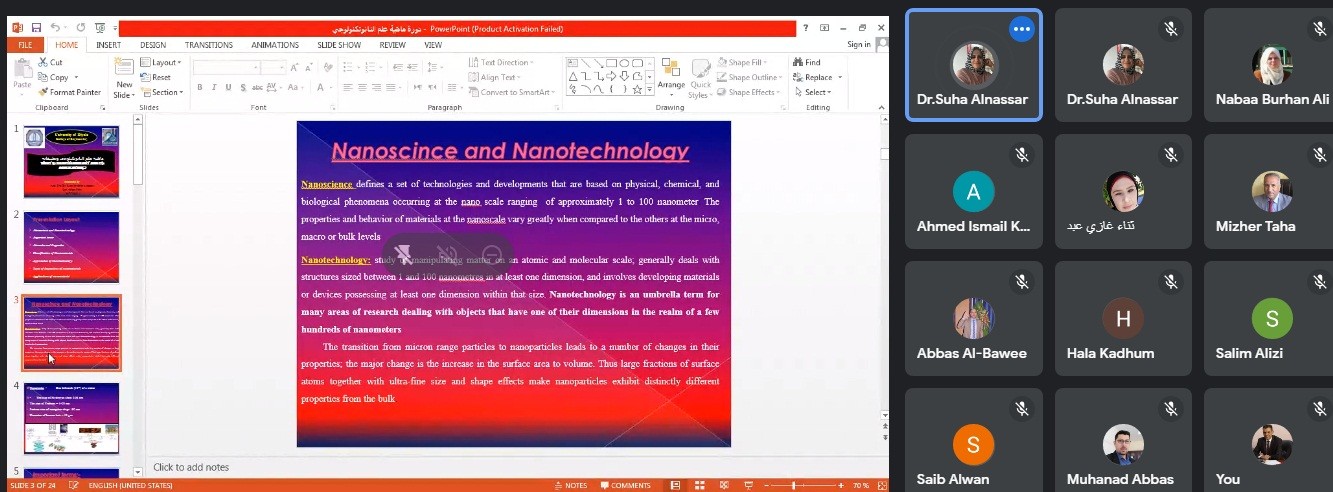Open the Clipboard pane launcher
The image size is (1333, 492).
(x=102, y=107)
